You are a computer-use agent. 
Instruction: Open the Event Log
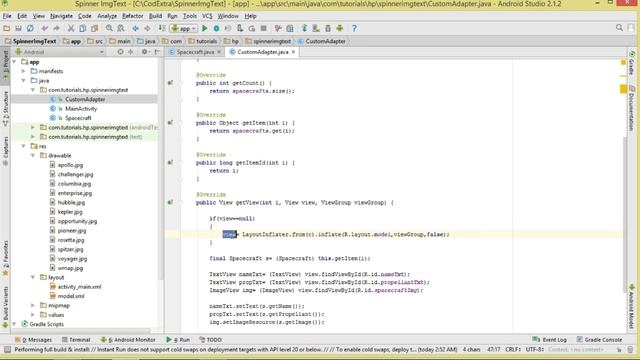point(549,340)
